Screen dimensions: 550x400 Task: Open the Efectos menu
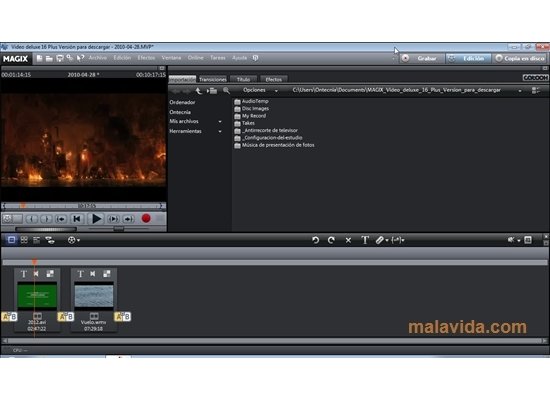click(x=146, y=58)
